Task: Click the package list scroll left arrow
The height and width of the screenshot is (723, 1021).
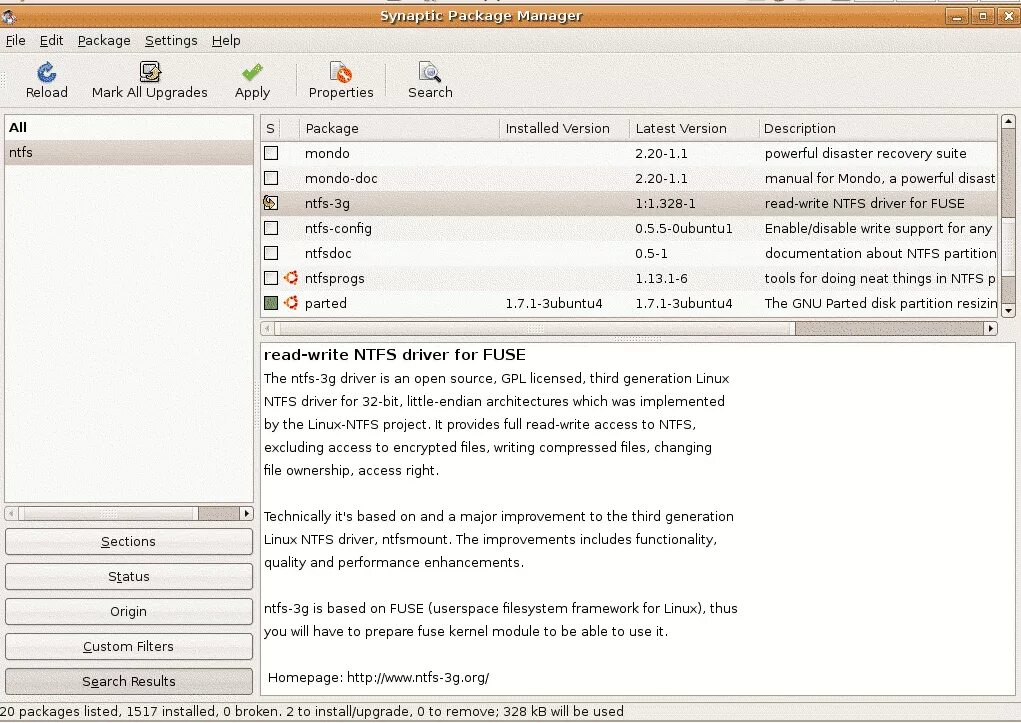Action: click(267, 328)
